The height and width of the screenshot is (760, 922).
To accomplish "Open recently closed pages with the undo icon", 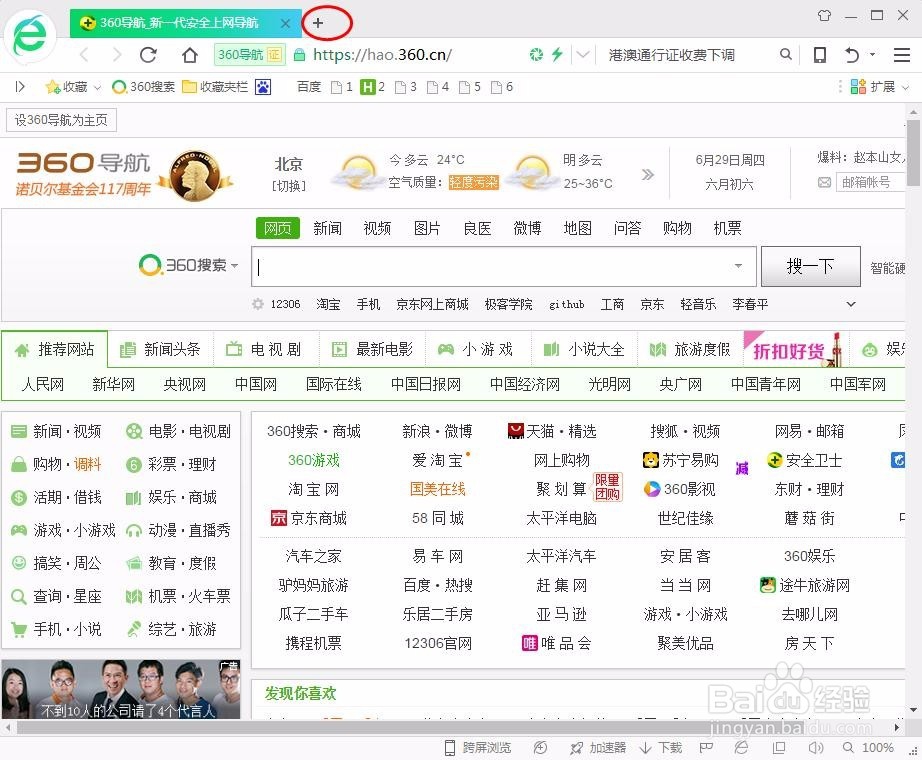I will 852,55.
